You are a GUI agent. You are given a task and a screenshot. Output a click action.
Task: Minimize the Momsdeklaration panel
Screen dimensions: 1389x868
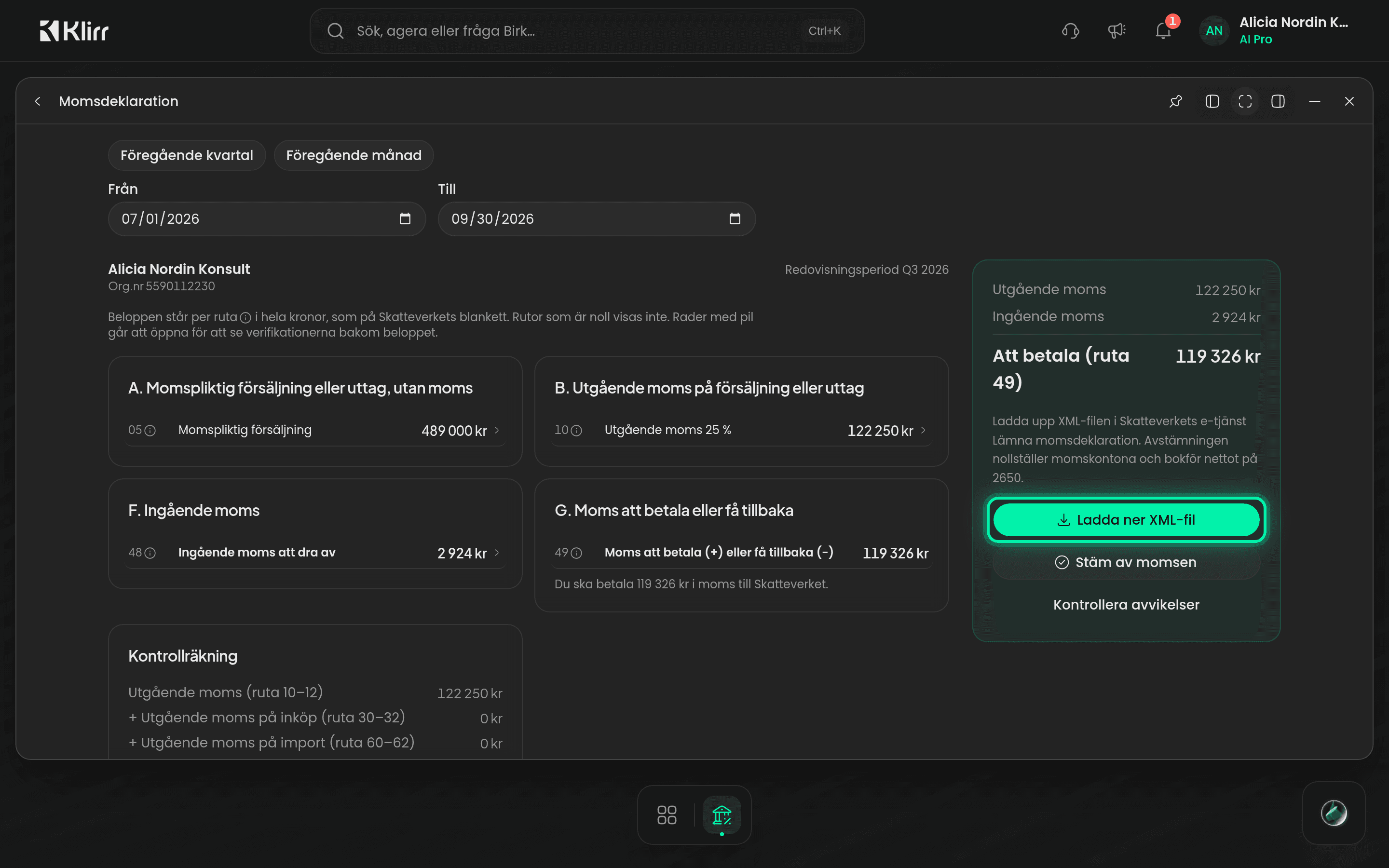click(1314, 101)
